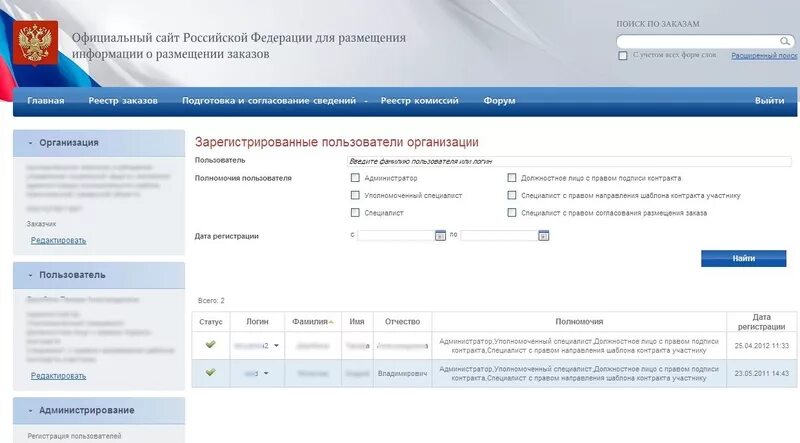Click Выйти to log out
The height and width of the screenshot is (443, 800).
point(769,101)
